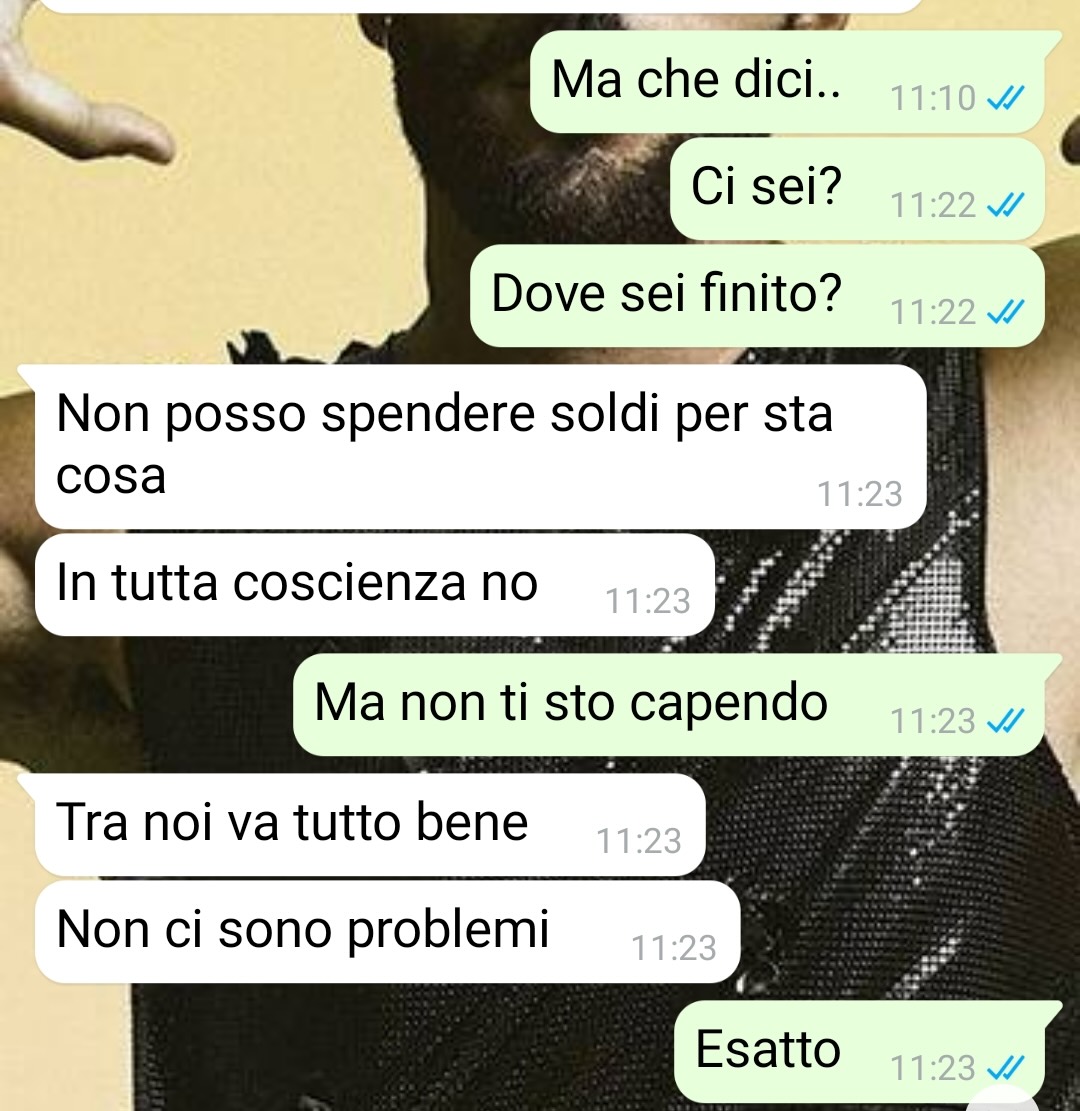This screenshot has width=1080, height=1111.
Task: Click the read checkmarks on "Dove sei finito?"
Action: pos(1006,312)
